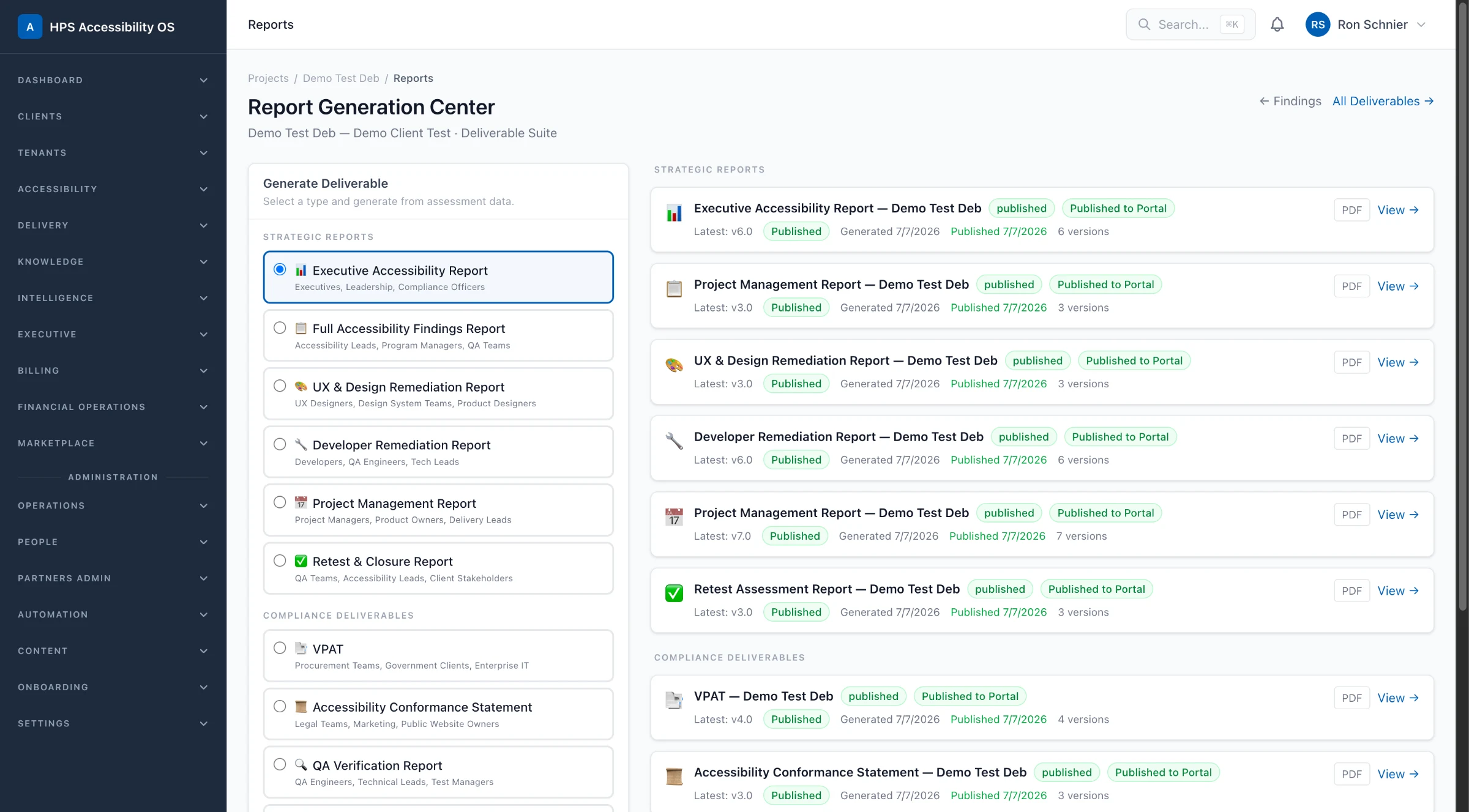Click the palette icon in UX & Design Remediation option

point(301,387)
